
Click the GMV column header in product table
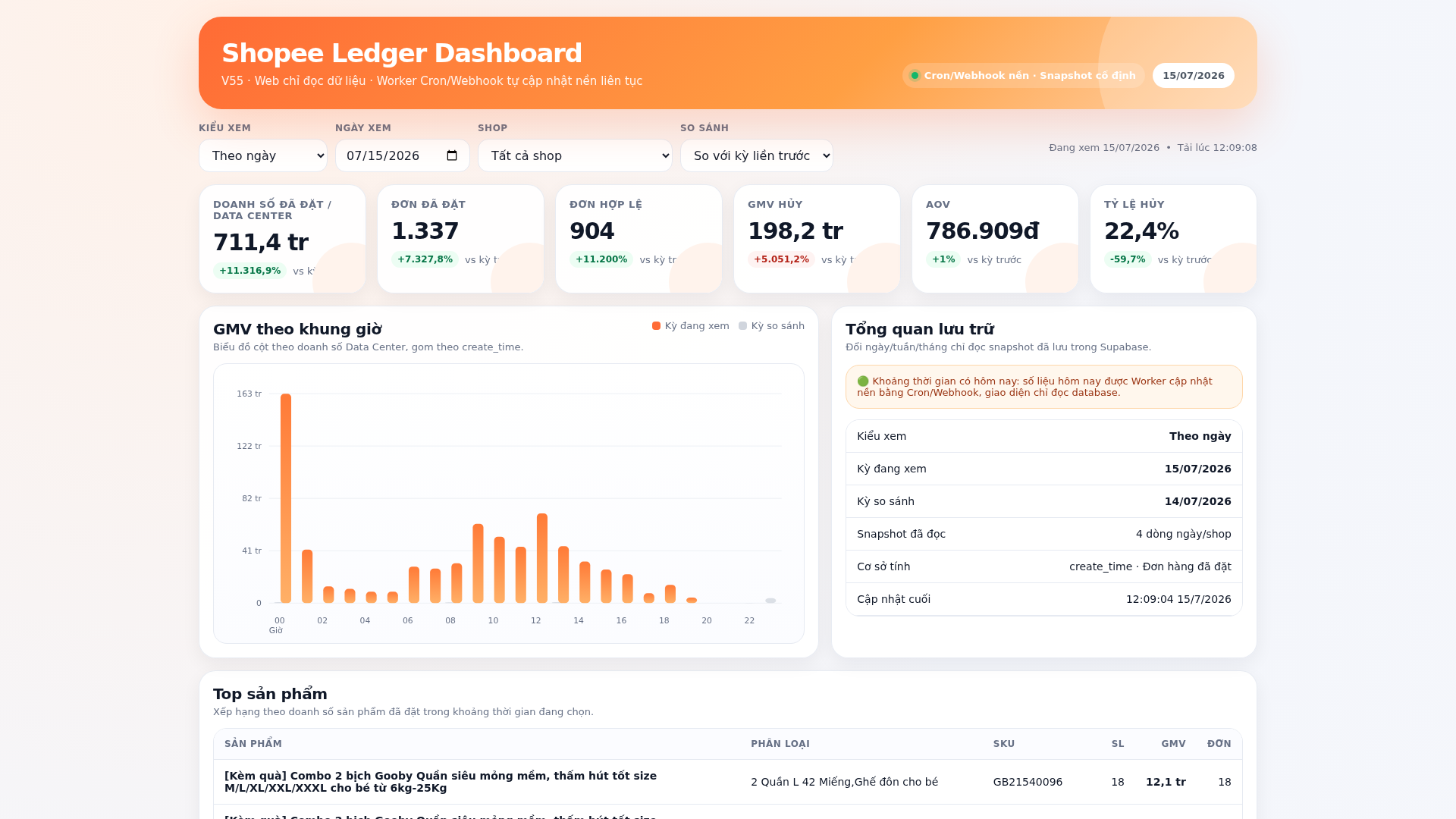1173,744
